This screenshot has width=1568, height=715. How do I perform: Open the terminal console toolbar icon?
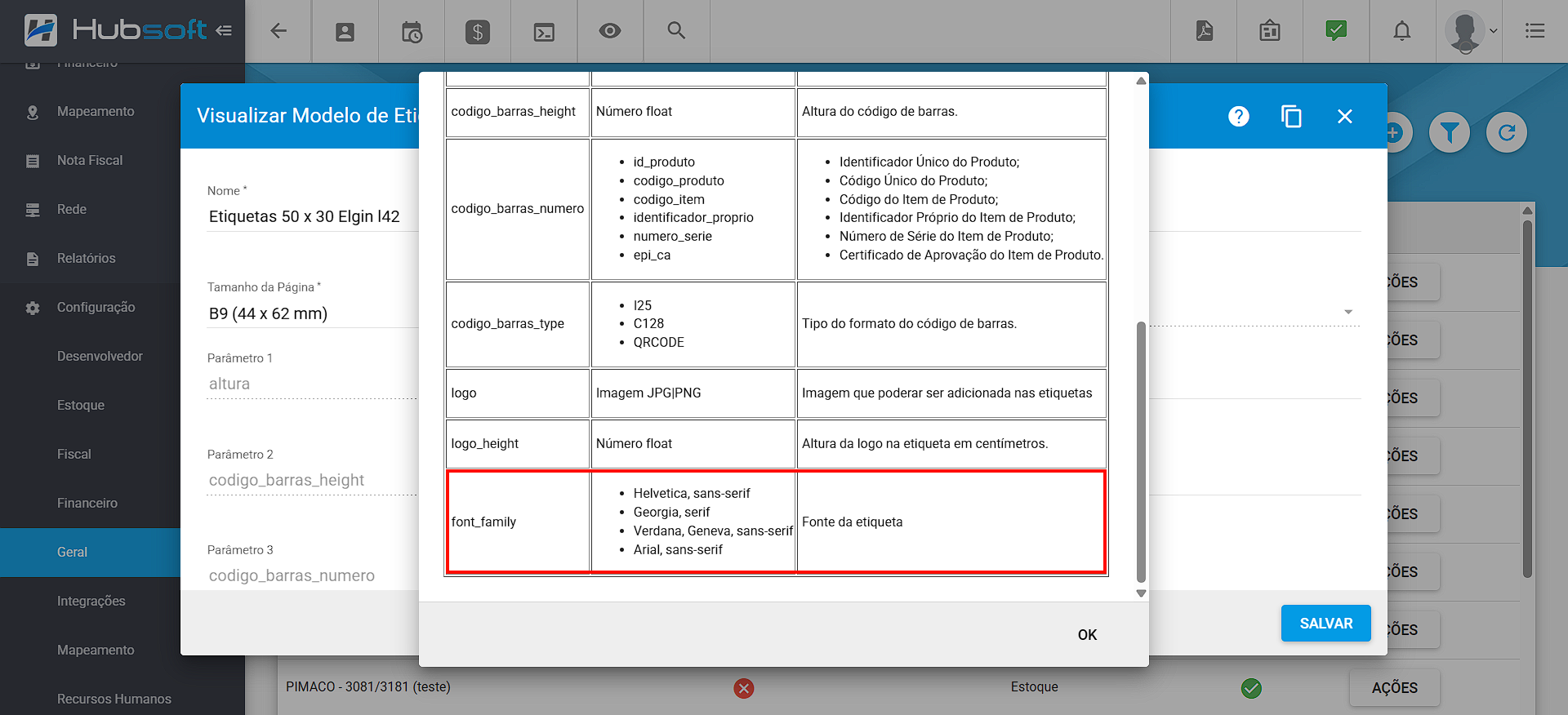point(544,32)
